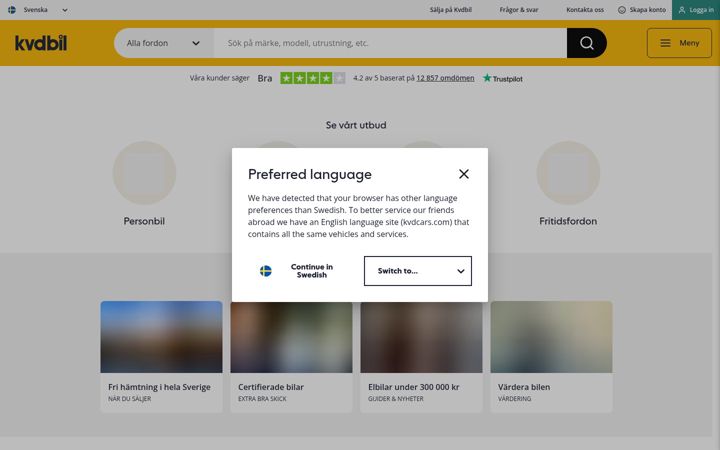Open Sälja på Kvdbil link
This screenshot has height=450, width=720.
coord(450,10)
